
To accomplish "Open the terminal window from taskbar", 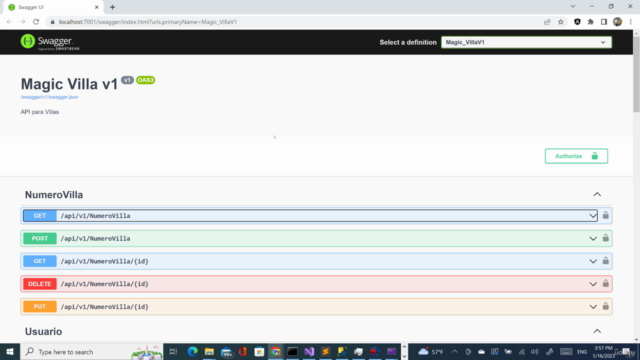I will (292, 351).
